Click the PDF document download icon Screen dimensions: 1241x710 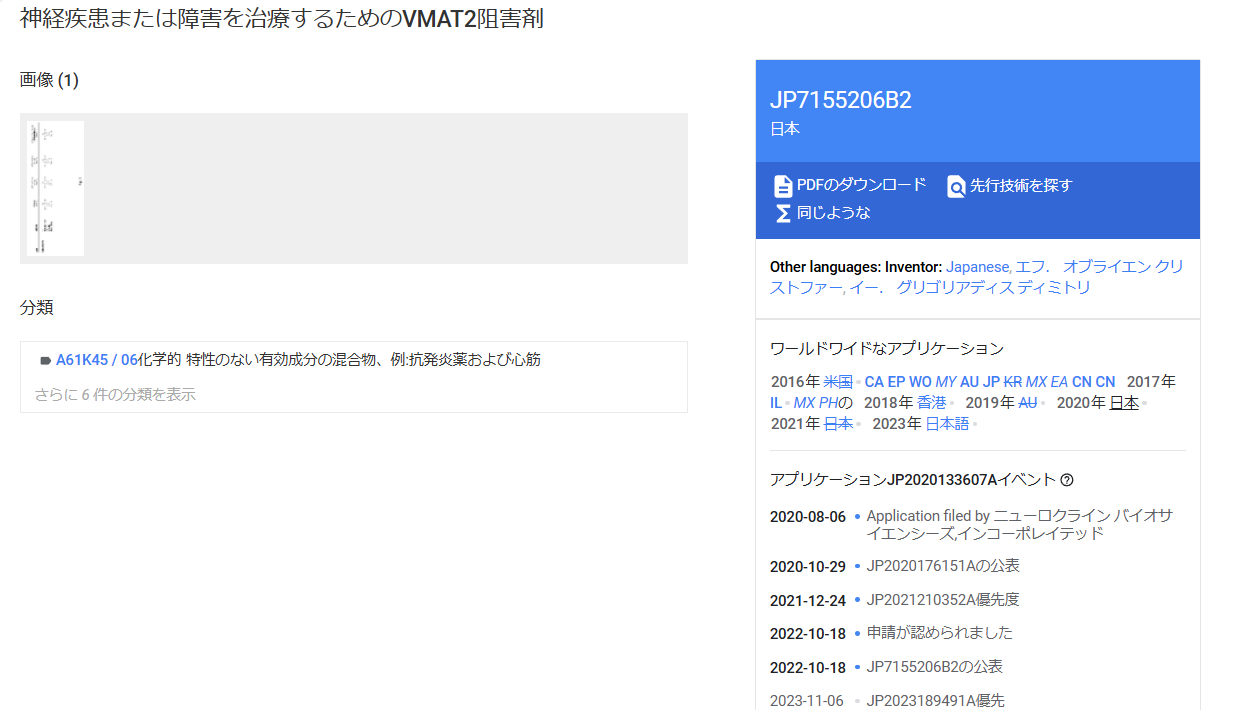pos(783,186)
